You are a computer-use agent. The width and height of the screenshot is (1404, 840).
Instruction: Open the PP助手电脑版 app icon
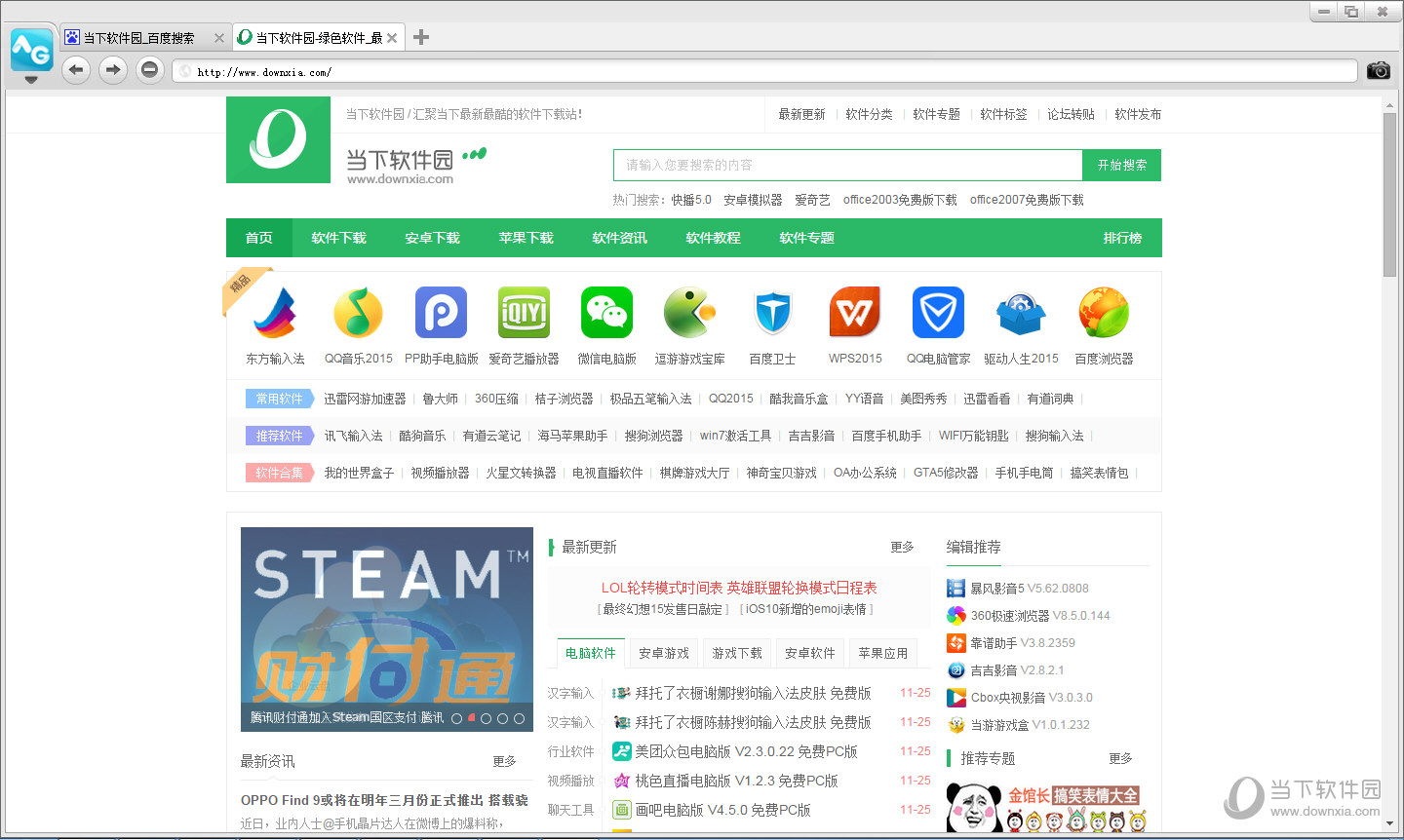441,313
